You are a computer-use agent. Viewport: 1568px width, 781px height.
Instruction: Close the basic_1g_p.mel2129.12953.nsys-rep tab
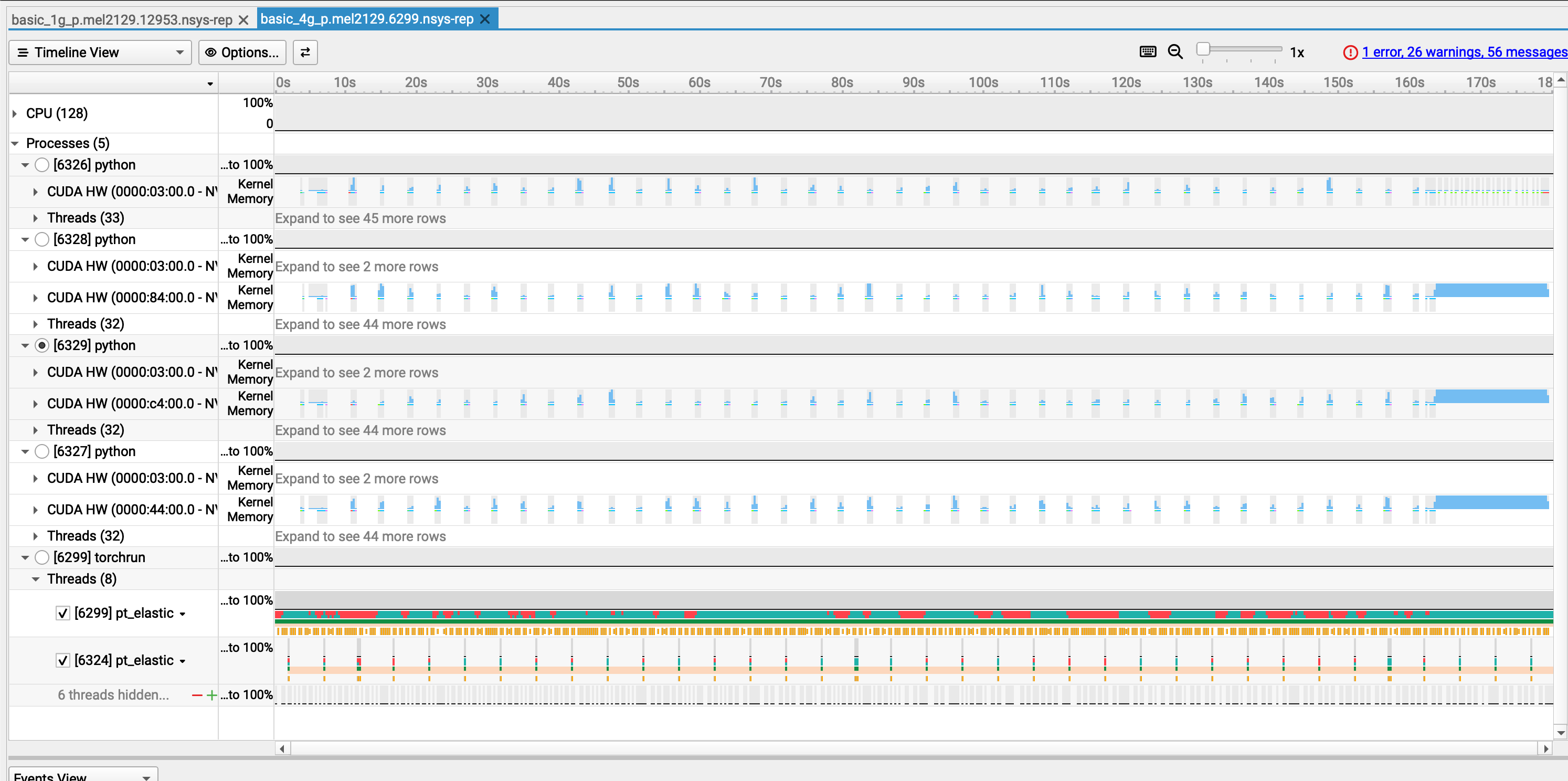pyautogui.click(x=243, y=20)
